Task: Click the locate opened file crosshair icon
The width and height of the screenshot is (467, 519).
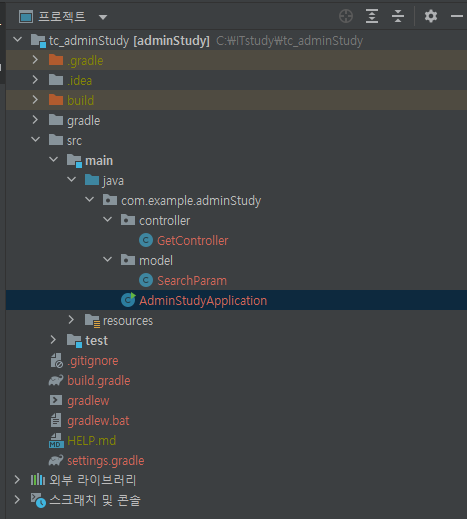Action: [x=346, y=16]
